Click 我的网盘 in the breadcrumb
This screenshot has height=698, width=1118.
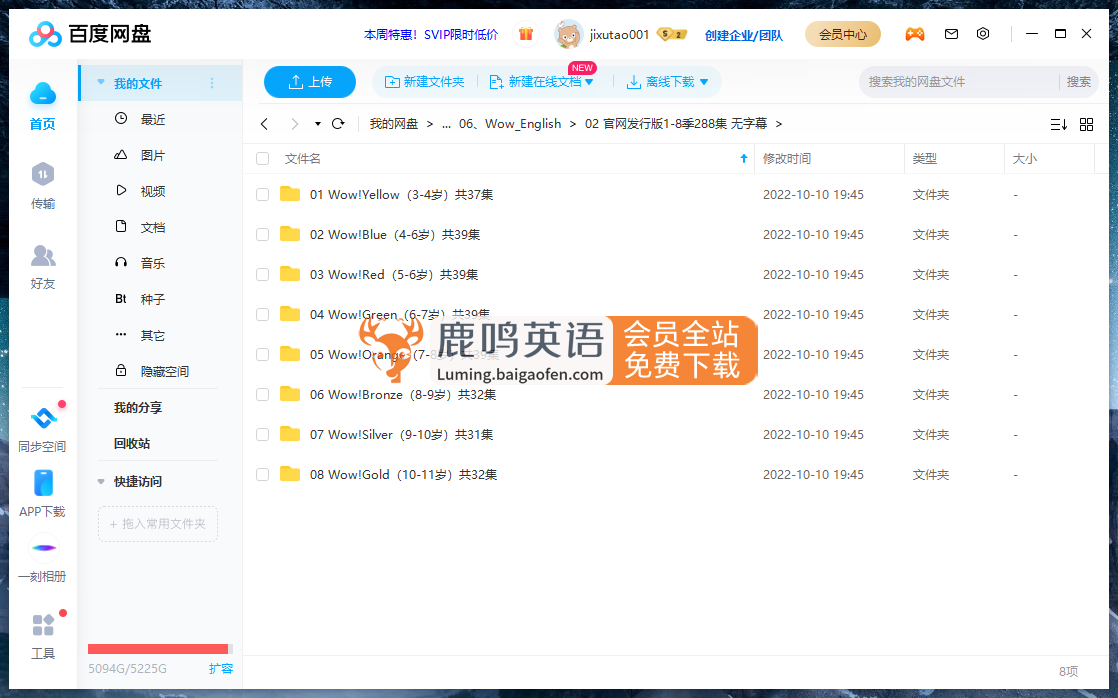[x=394, y=124]
